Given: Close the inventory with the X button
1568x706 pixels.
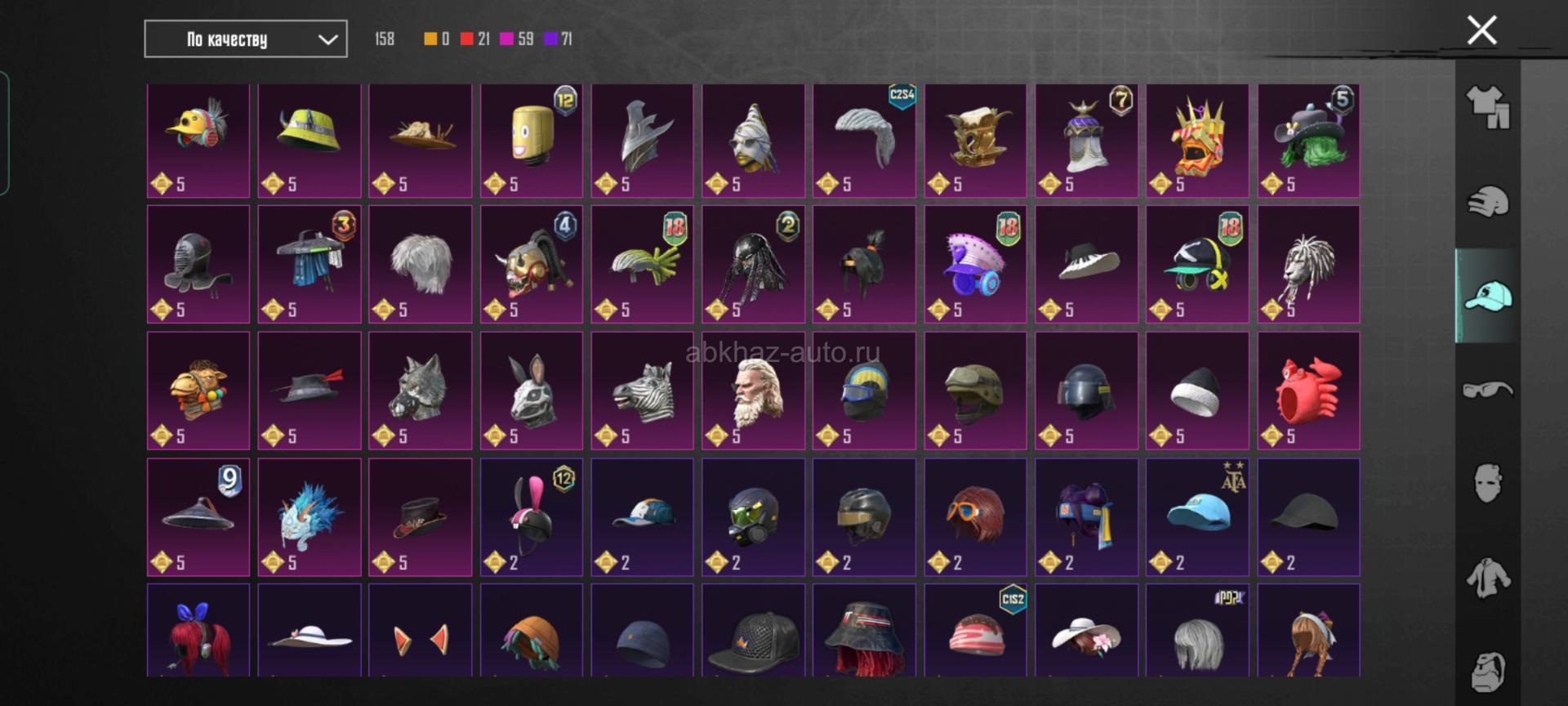Looking at the screenshot, I should tap(1481, 30).
